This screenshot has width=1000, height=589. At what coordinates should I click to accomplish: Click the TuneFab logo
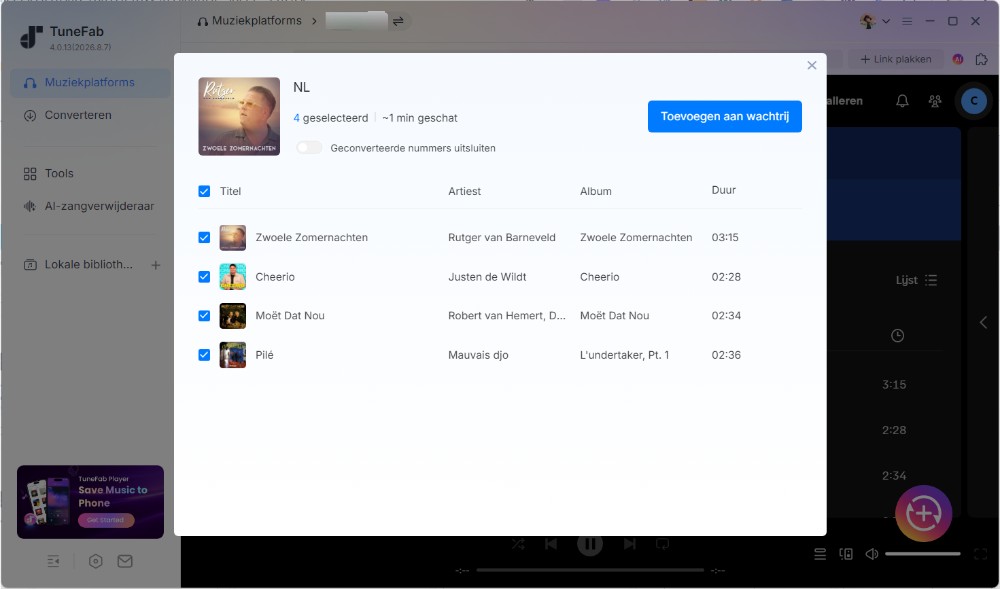pos(31,37)
